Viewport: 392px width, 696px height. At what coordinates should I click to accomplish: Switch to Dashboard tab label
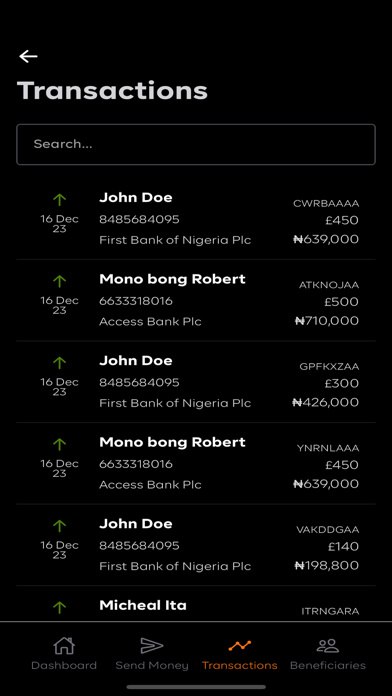pyautogui.click(x=64, y=665)
